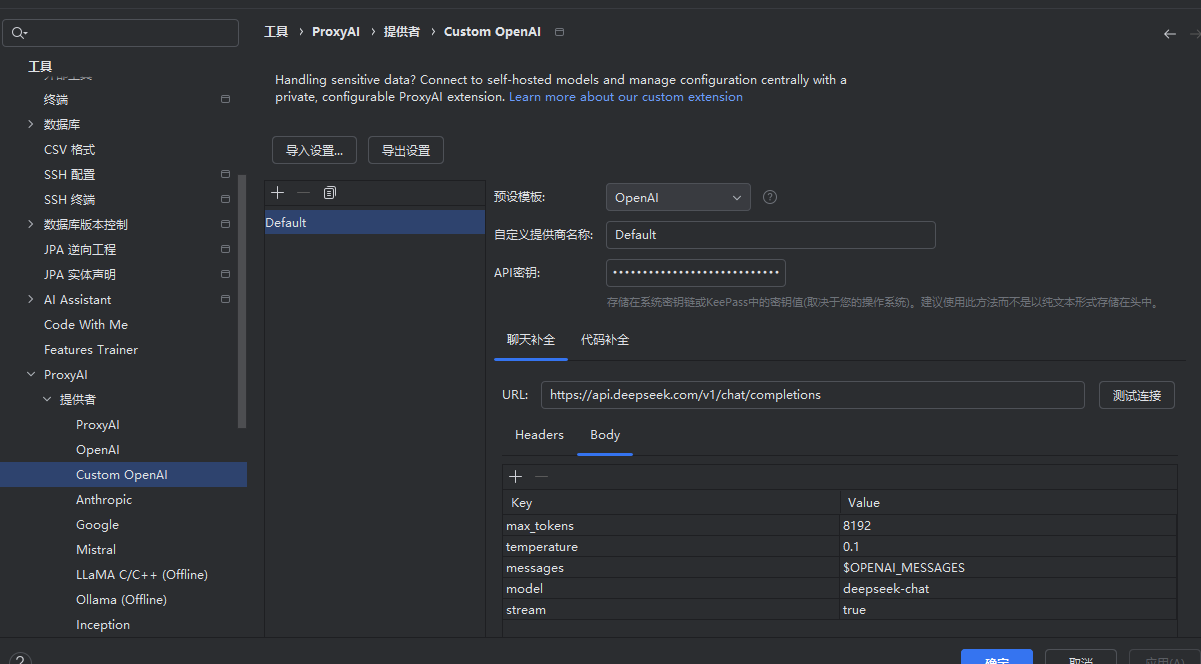1201x664 pixels.
Task: Open the help question mark at bottom left
Action: [21, 659]
